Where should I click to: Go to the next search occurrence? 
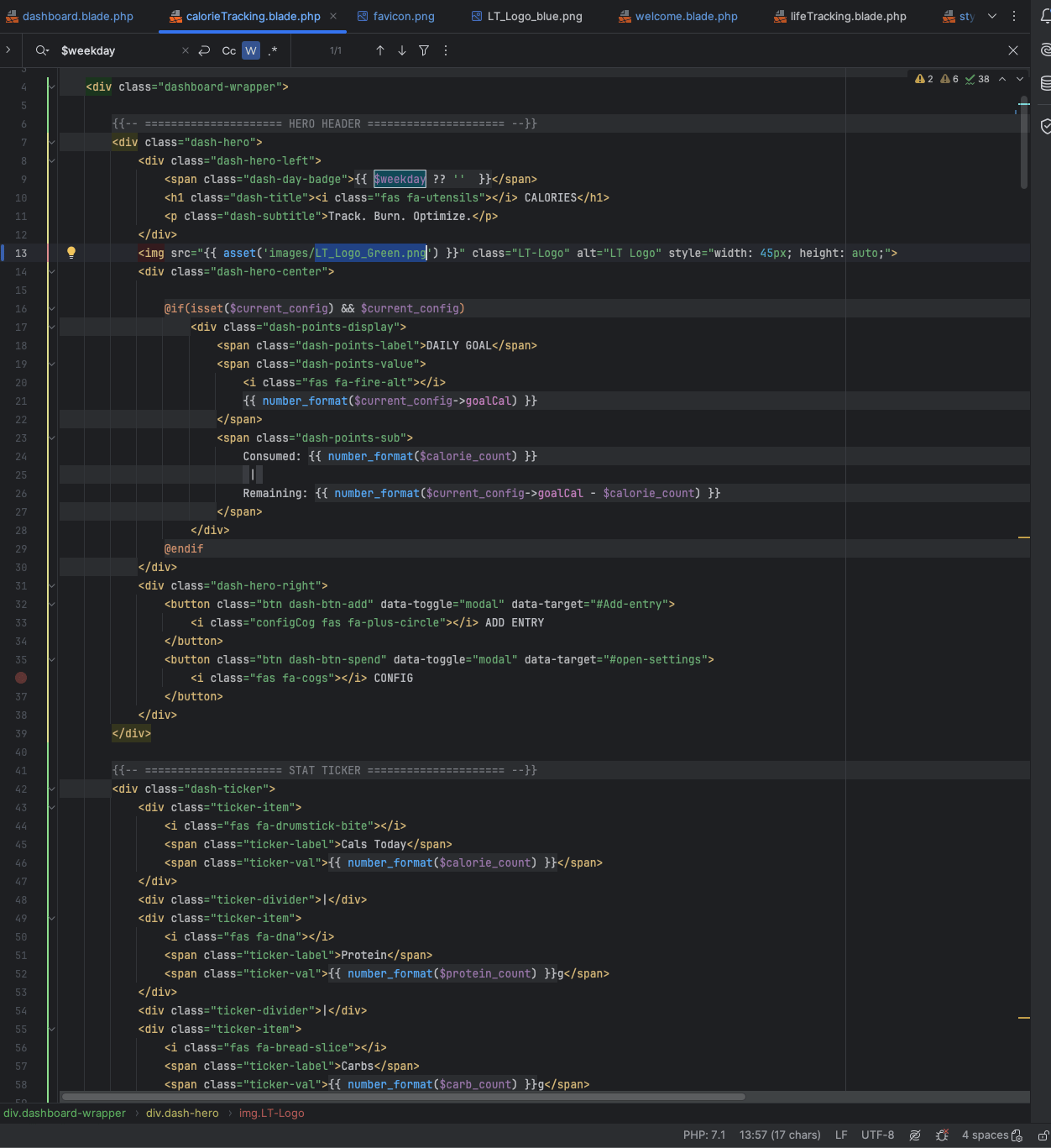(402, 50)
